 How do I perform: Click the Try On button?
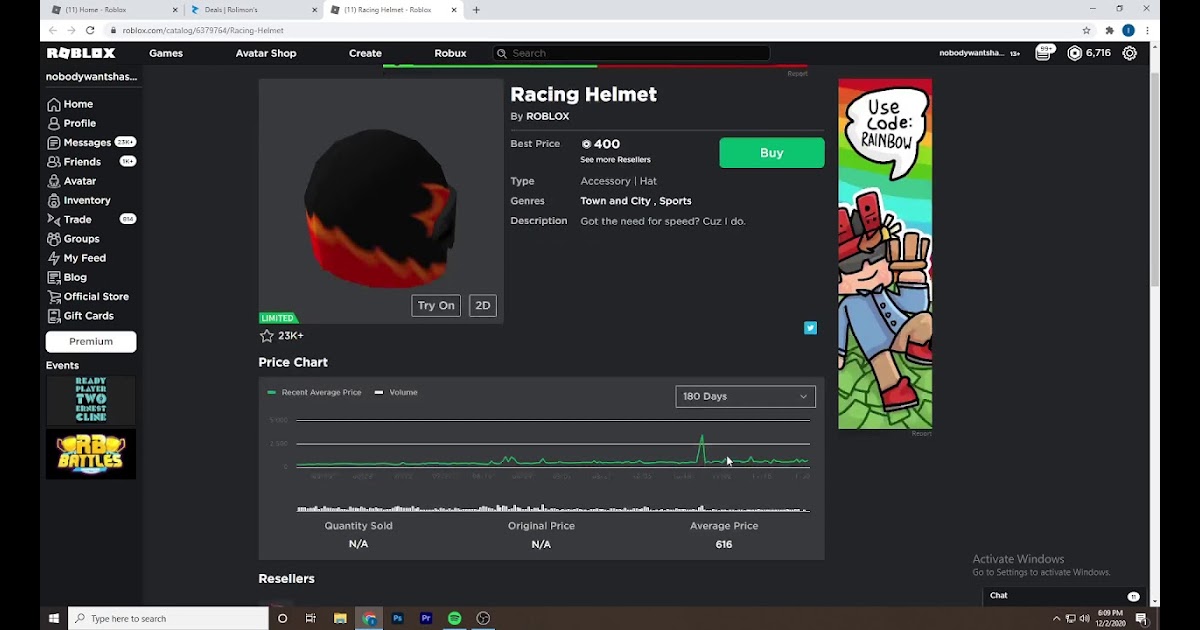tap(436, 306)
